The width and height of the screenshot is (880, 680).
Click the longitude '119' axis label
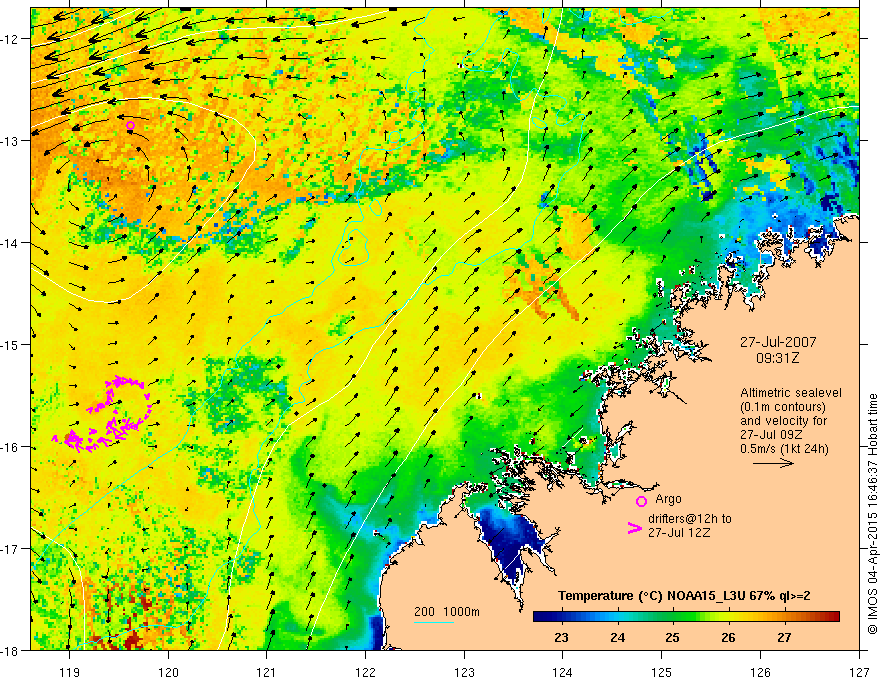69,672
